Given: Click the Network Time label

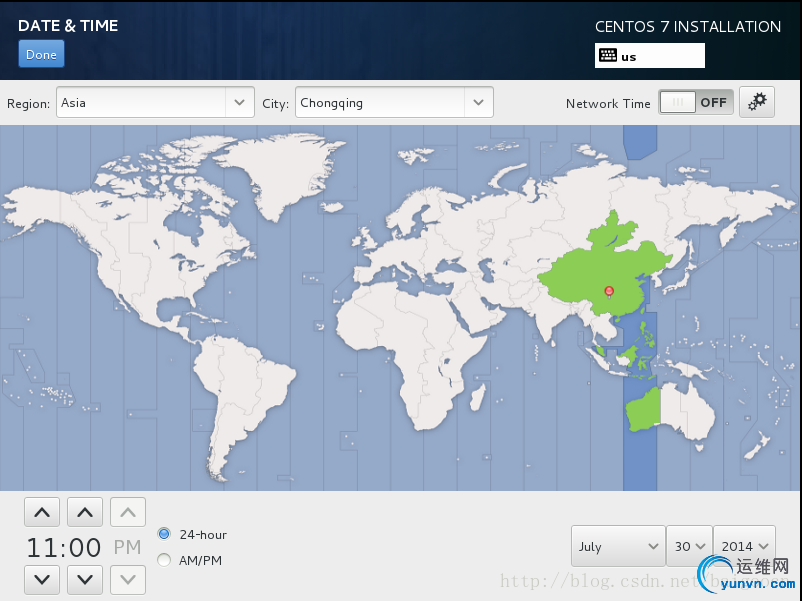Looking at the screenshot, I should click(608, 103).
